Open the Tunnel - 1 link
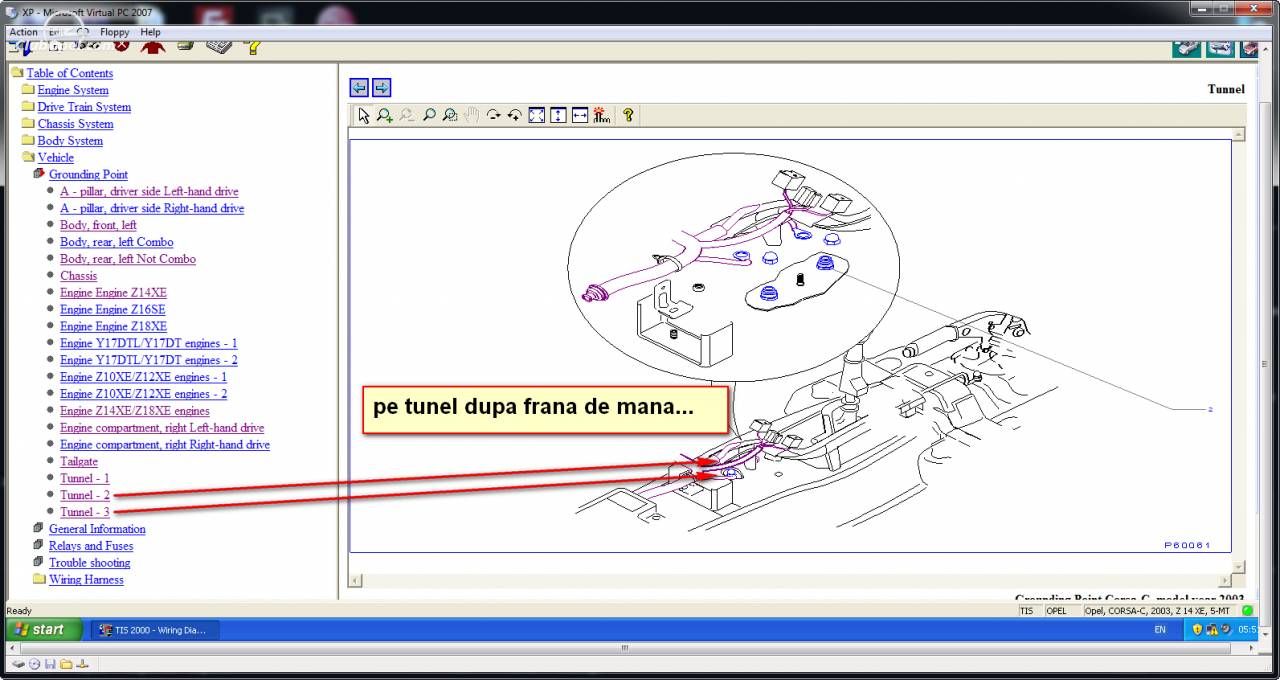 [85, 479]
